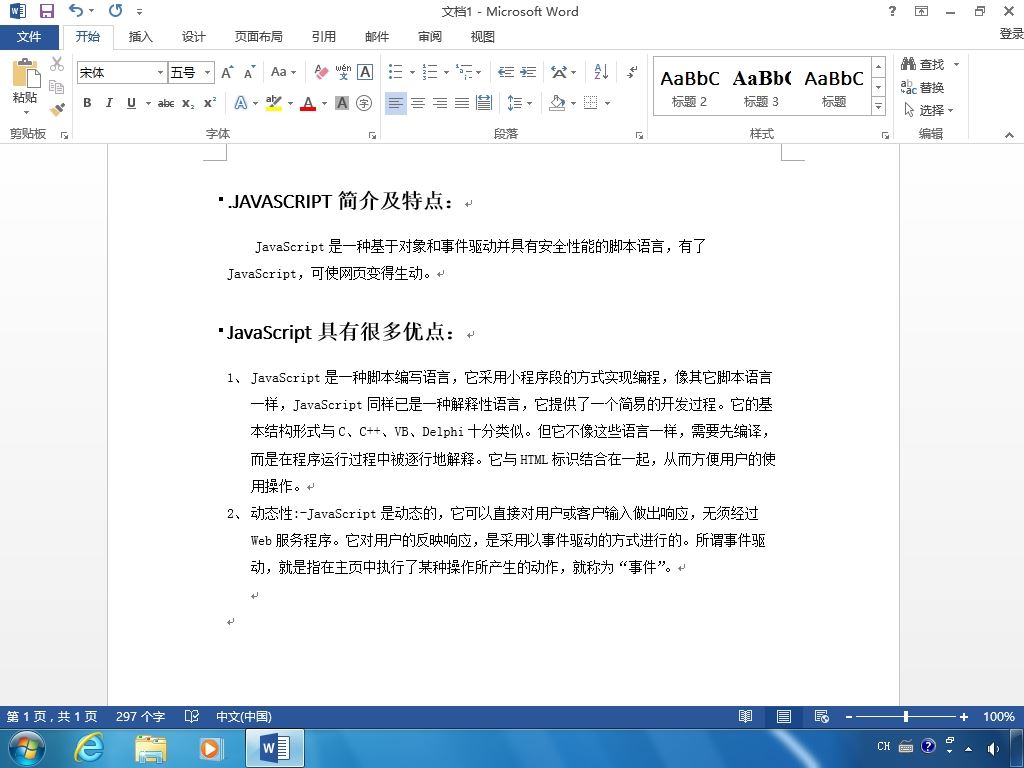1024x768 pixels.
Task: Switch to web layout view icon
Action: tap(822, 716)
